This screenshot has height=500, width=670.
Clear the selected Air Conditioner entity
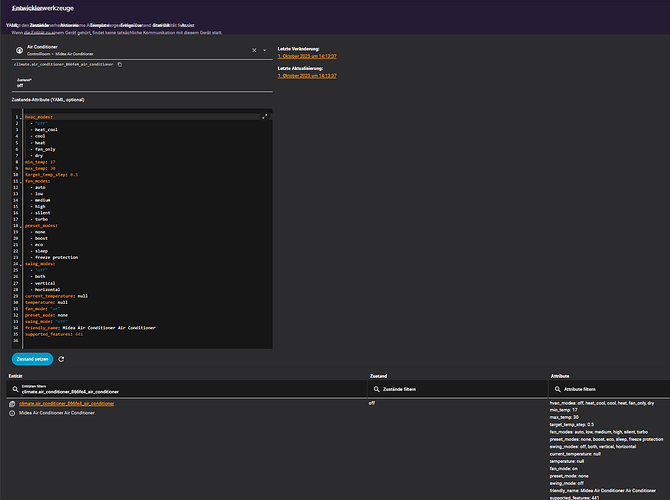254,50
